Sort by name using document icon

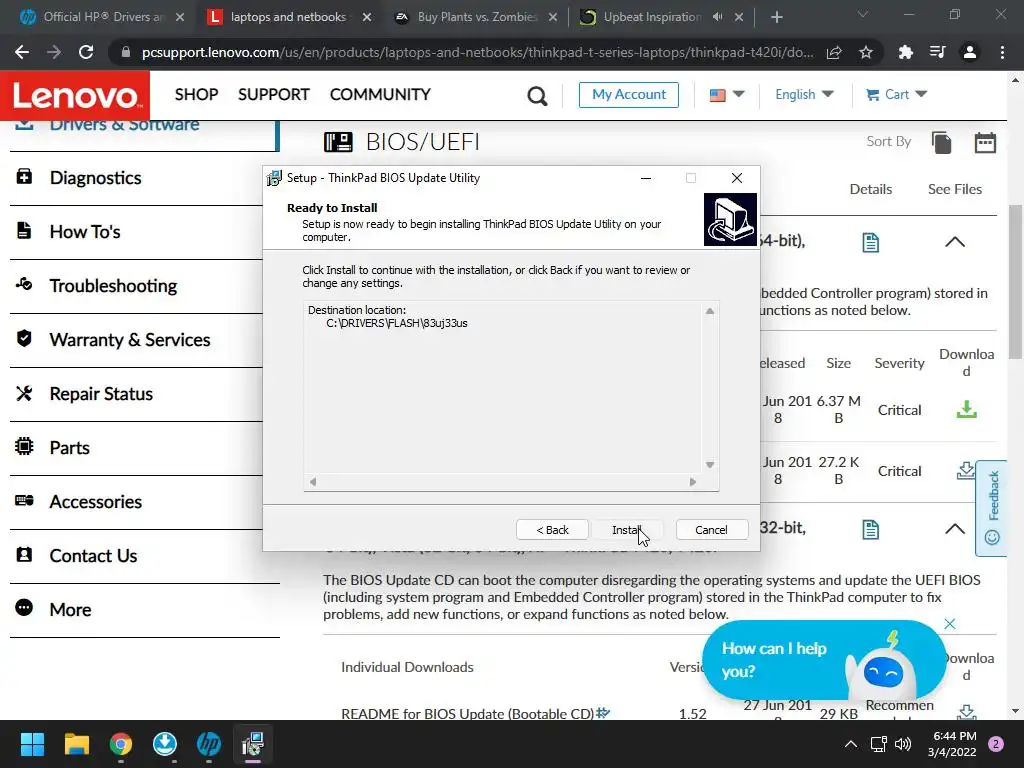[x=941, y=142]
